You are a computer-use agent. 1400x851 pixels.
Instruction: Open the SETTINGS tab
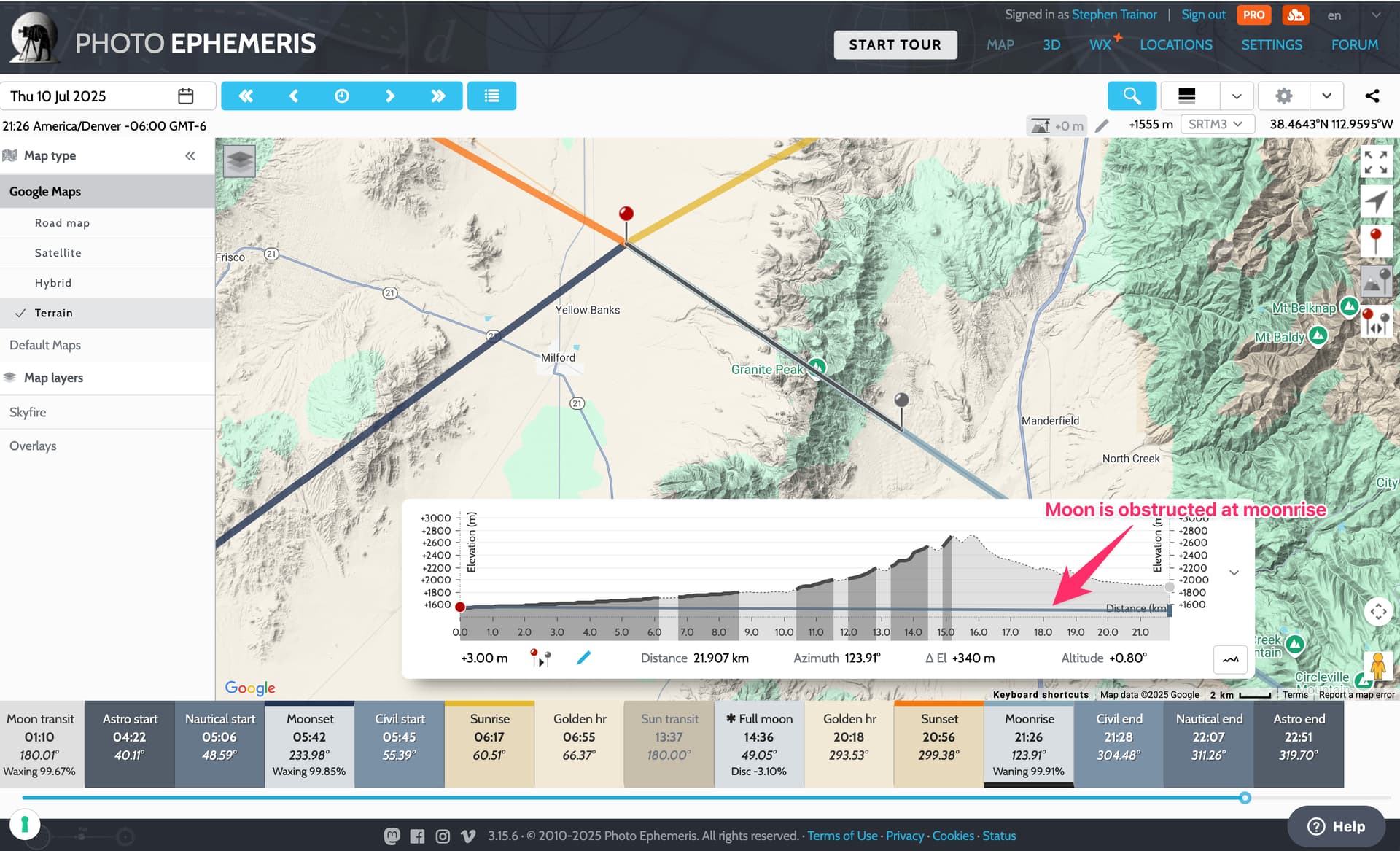pos(1272,44)
